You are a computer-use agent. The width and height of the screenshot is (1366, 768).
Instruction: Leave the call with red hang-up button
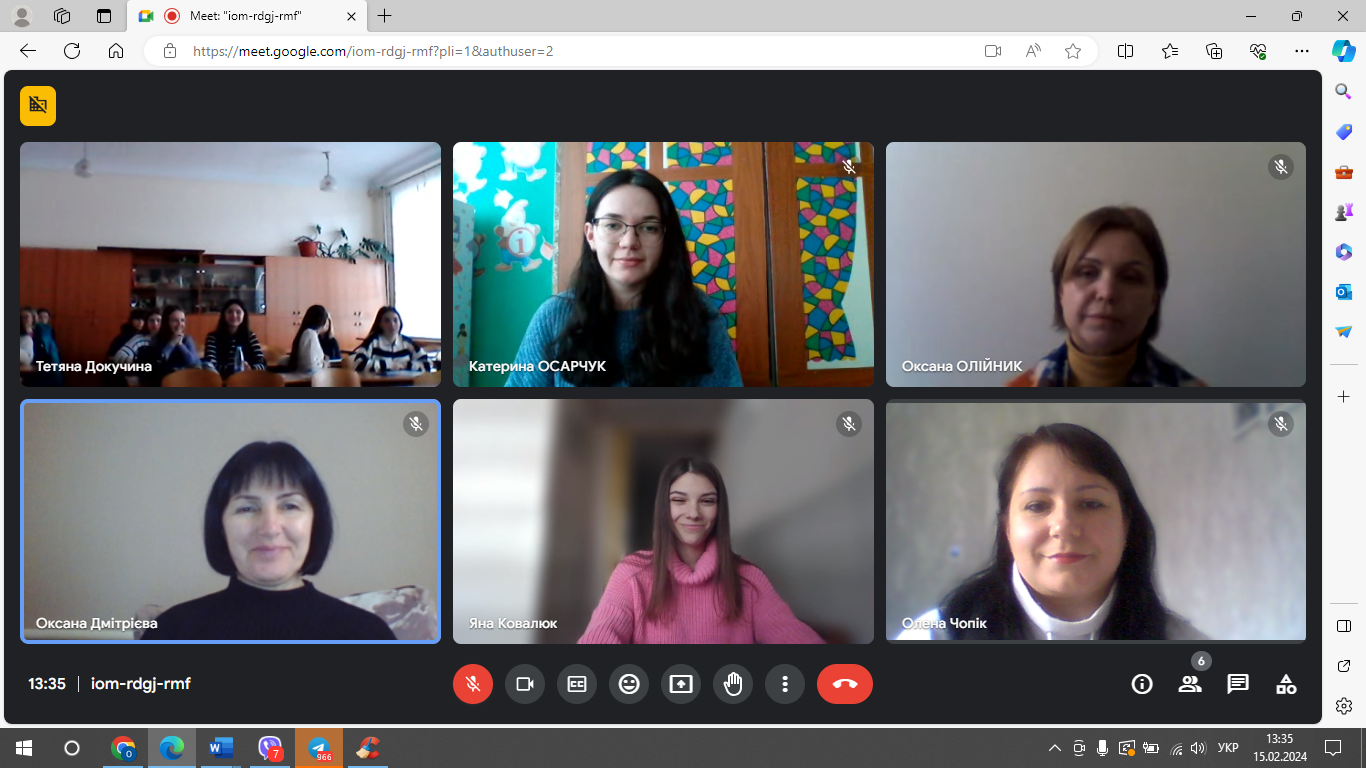pyautogui.click(x=845, y=684)
